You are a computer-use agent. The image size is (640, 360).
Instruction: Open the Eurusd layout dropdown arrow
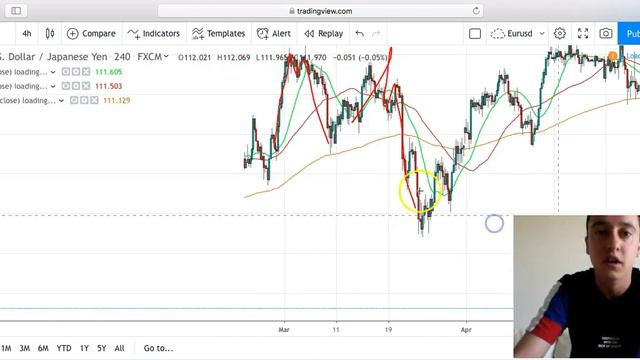[x=542, y=33]
